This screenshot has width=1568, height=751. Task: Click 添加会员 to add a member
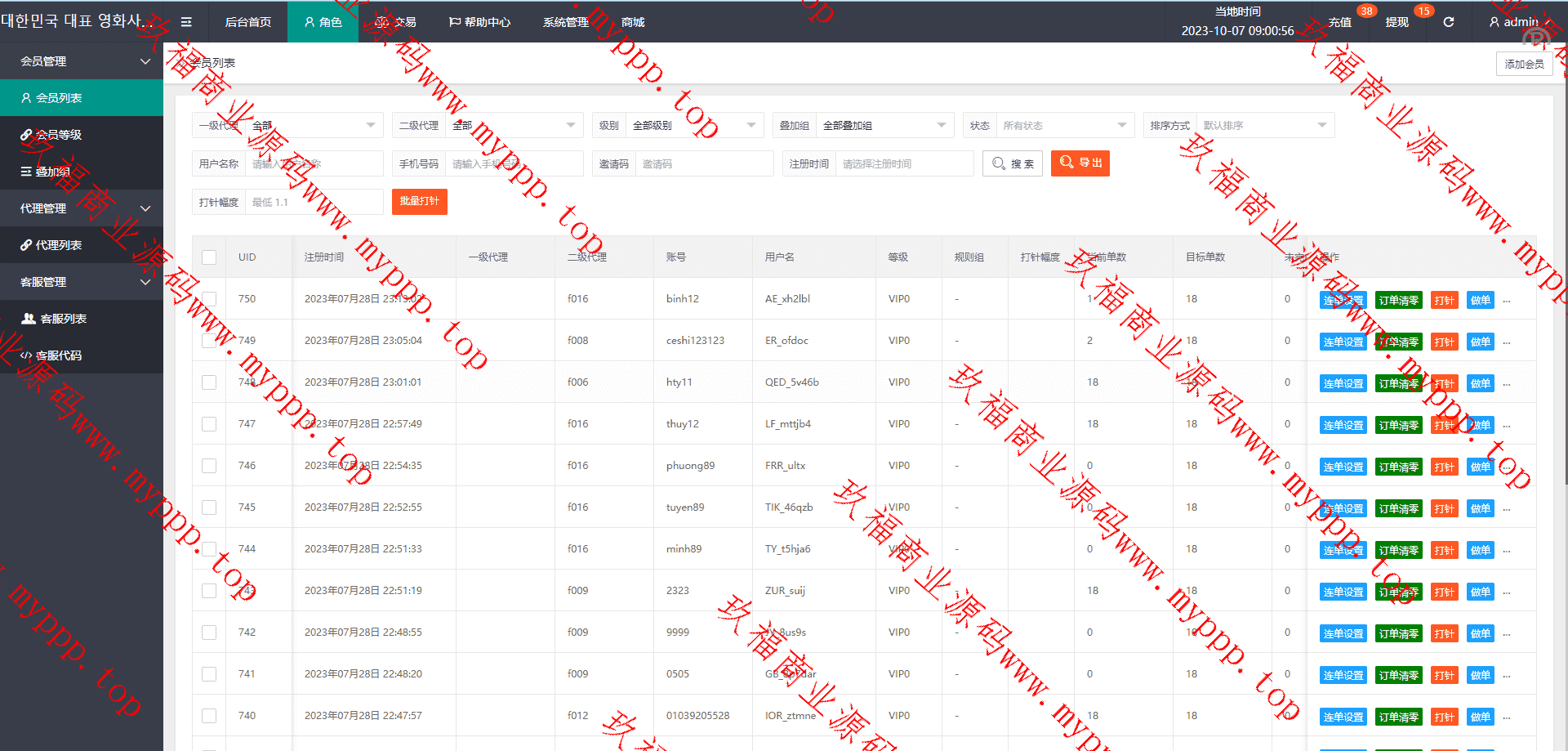click(x=1524, y=64)
